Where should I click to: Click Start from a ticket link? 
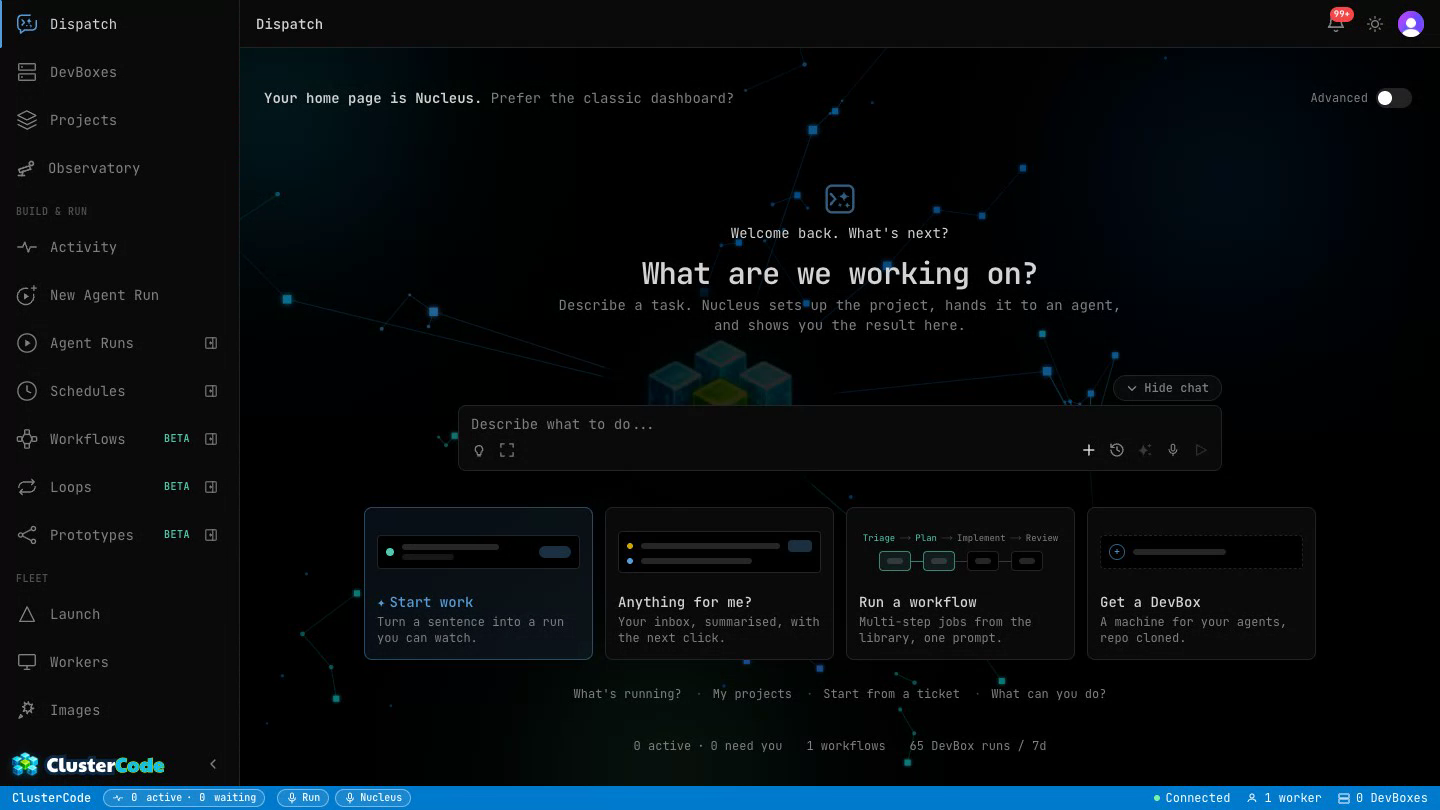[x=891, y=694]
